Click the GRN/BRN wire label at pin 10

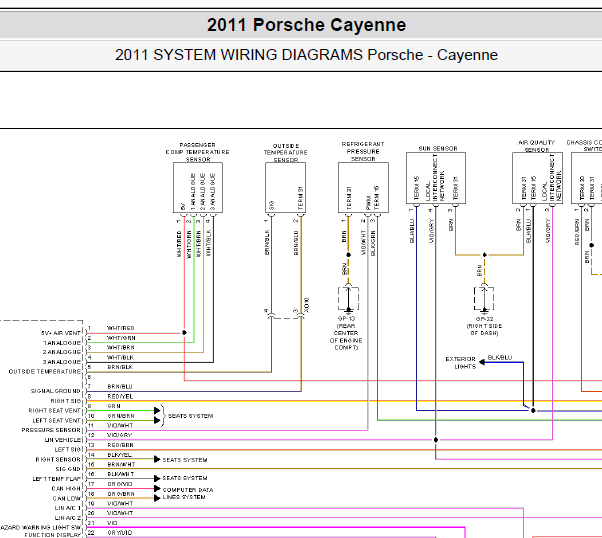(121, 416)
